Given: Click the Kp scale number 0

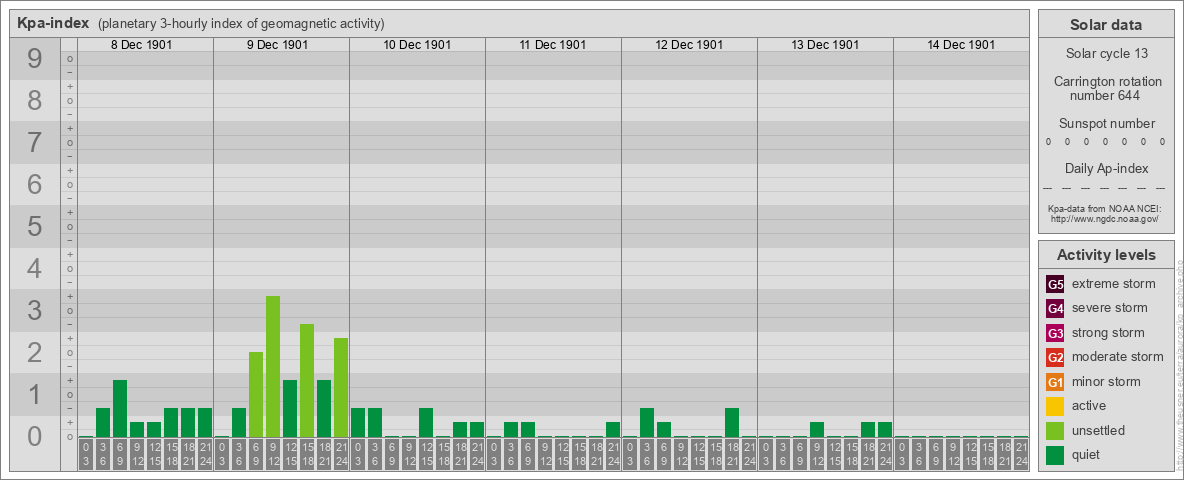Looking at the screenshot, I should click(x=34, y=436).
